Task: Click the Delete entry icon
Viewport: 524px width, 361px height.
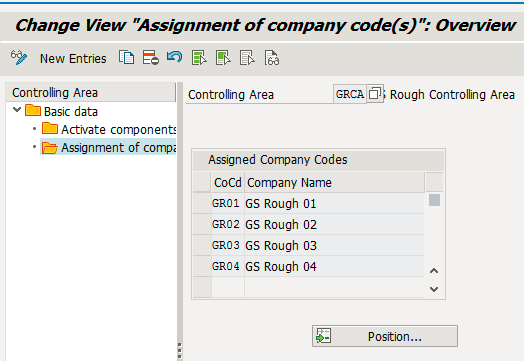Action: pos(151,58)
